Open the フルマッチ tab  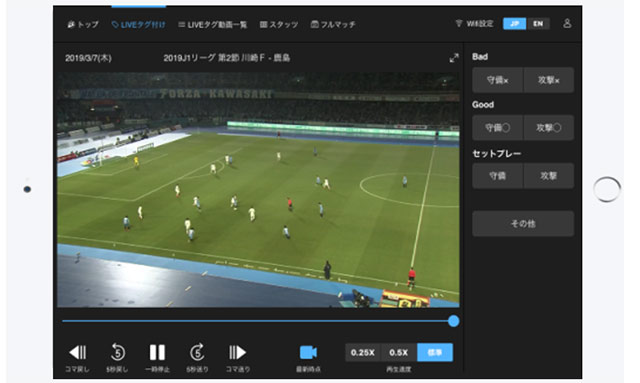click(x=333, y=24)
